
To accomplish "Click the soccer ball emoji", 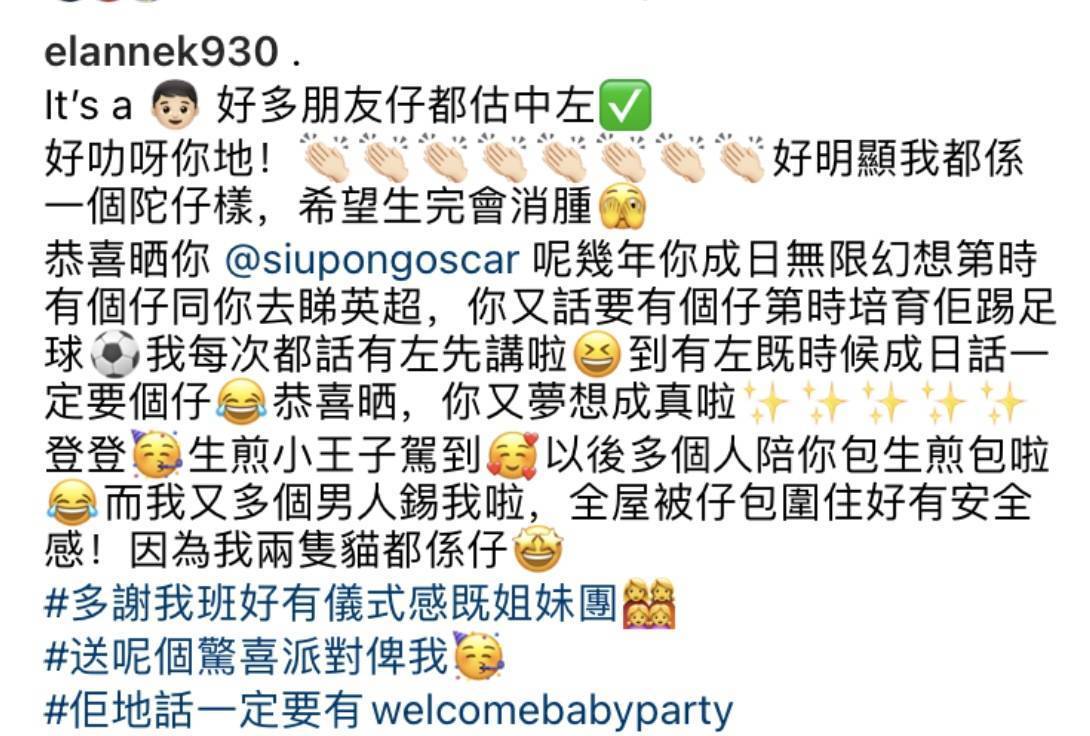I will (115, 354).
